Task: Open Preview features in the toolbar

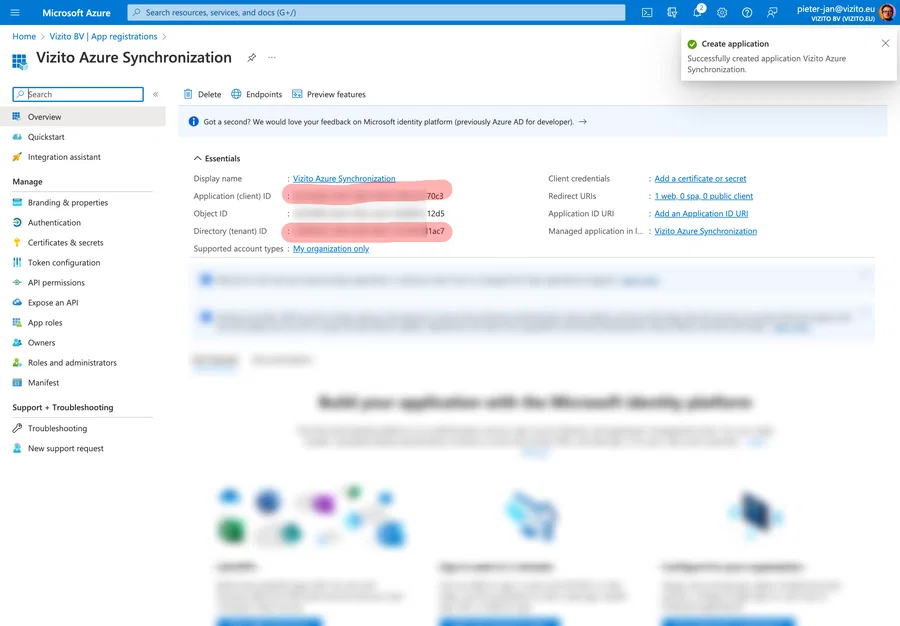Action: 329,95
